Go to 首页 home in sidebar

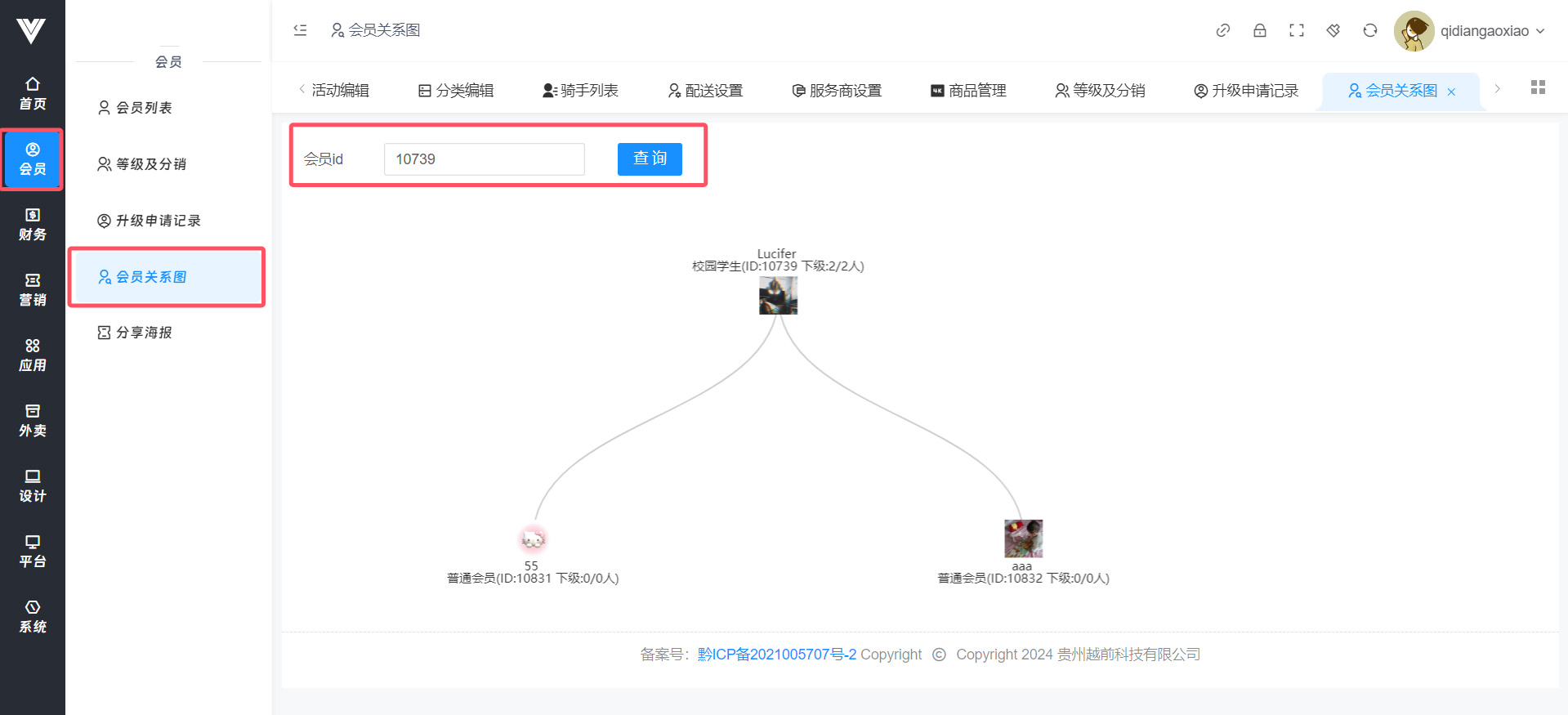coord(33,93)
